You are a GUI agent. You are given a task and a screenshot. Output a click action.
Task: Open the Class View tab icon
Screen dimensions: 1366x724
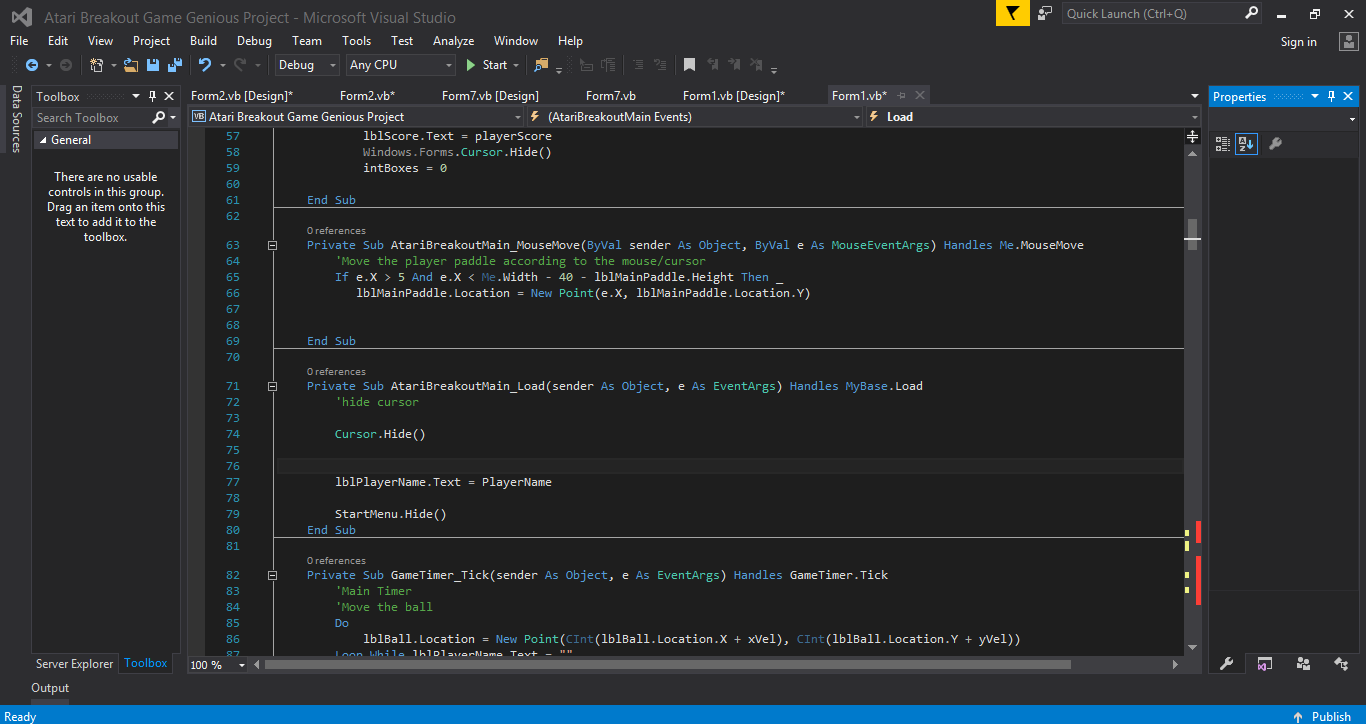tap(1341, 663)
